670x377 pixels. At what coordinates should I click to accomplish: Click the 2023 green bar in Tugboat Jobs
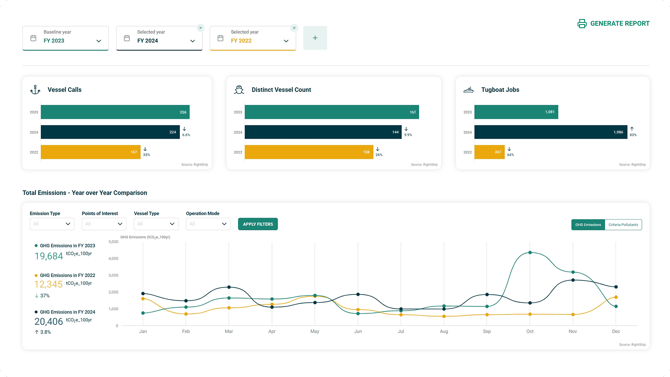coord(516,112)
